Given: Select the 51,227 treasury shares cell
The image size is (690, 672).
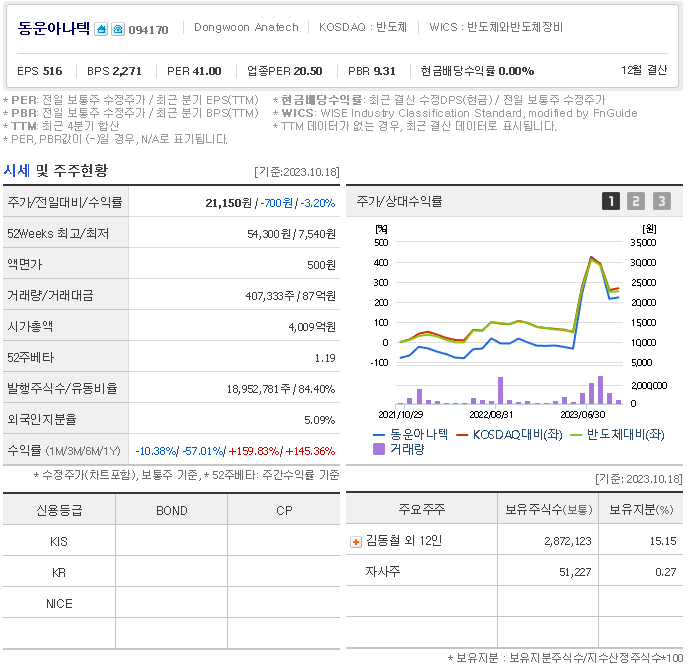Looking at the screenshot, I should click(x=575, y=572).
